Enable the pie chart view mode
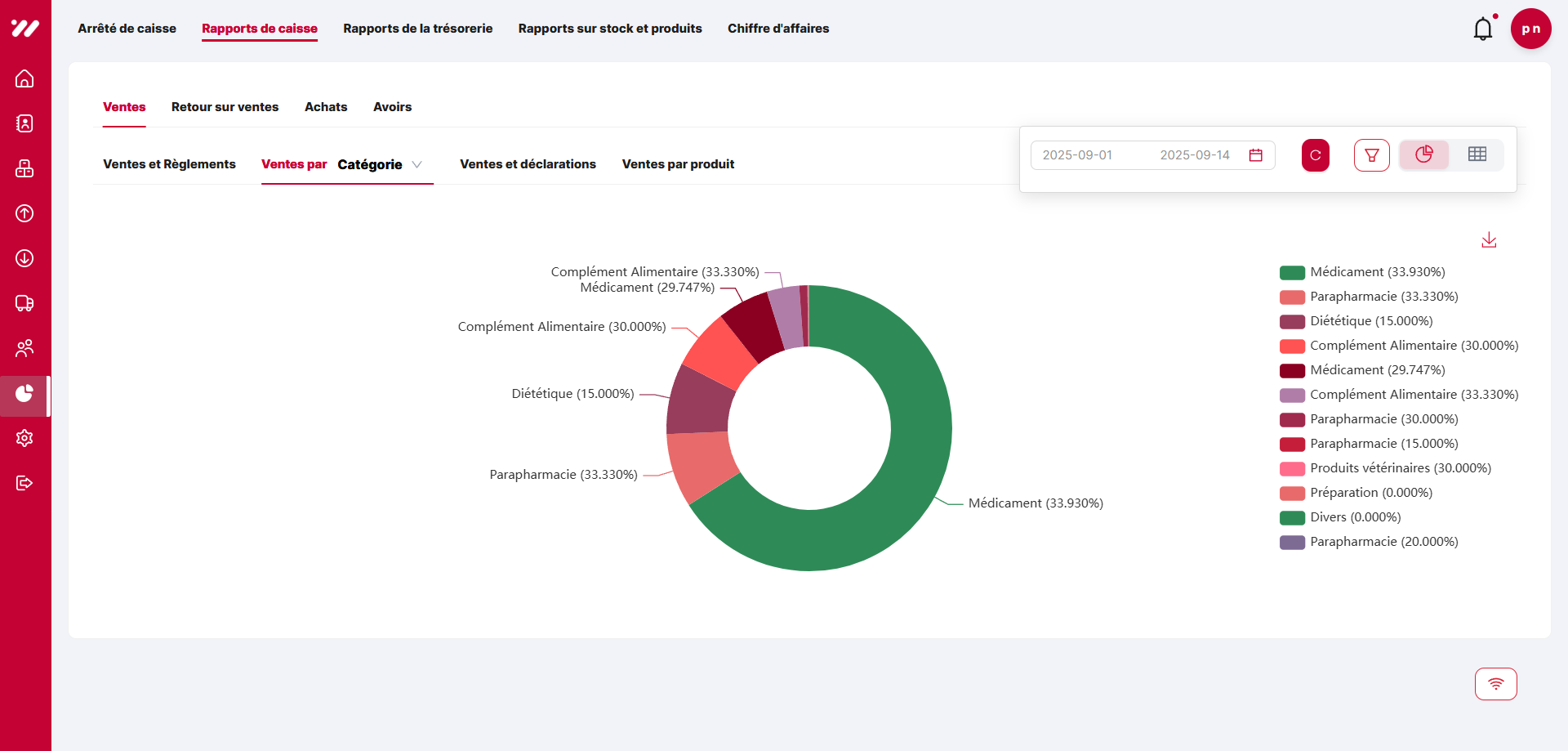Viewport: 1568px width, 751px height. [x=1424, y=154]
